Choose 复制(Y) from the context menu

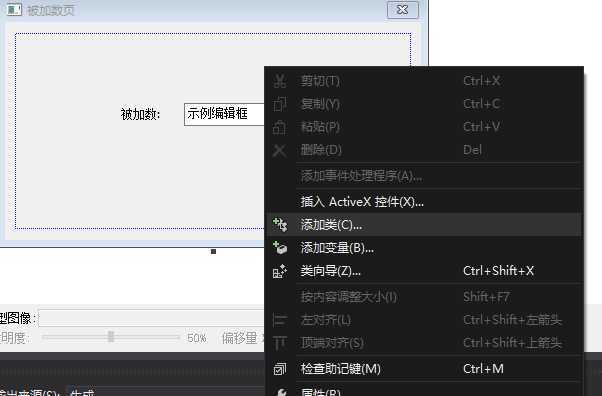(x=424, y=104)
